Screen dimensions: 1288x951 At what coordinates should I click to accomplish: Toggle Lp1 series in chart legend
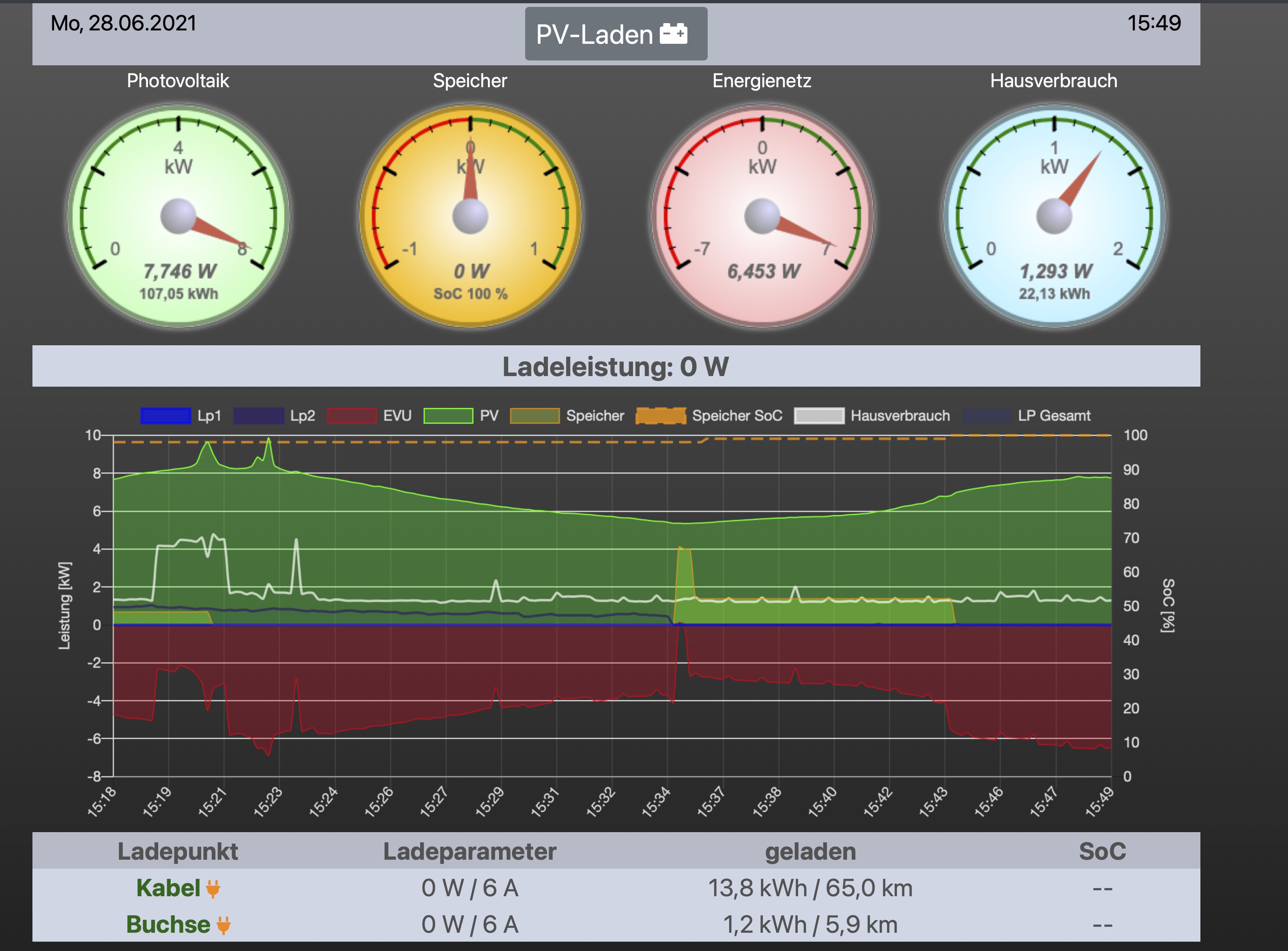pyautogui.click(x=166, y=415)
